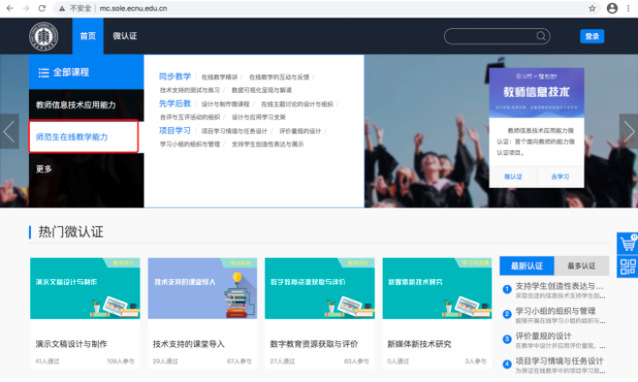Screen dimensions: 638x382
Task: Open 设计与制作微课程 link
Action: (x=225, y=104)
